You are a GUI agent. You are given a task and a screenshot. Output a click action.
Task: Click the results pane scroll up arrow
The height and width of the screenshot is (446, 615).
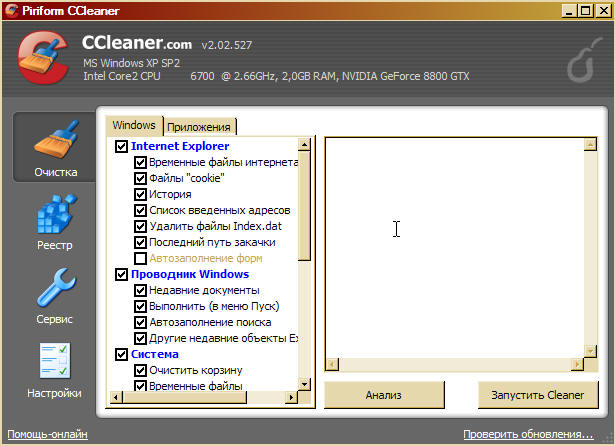click(590, 144)
